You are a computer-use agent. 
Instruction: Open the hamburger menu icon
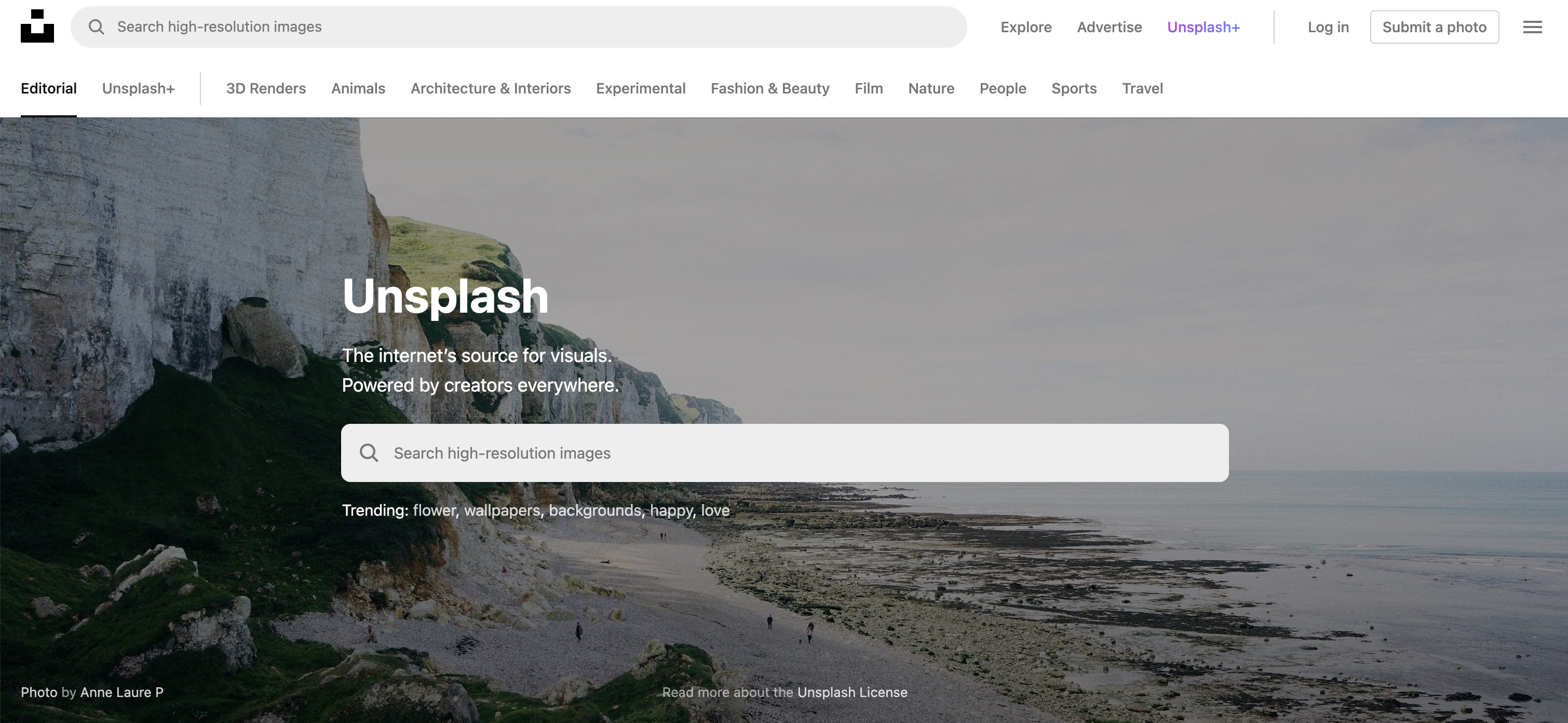click(1532, 27)
